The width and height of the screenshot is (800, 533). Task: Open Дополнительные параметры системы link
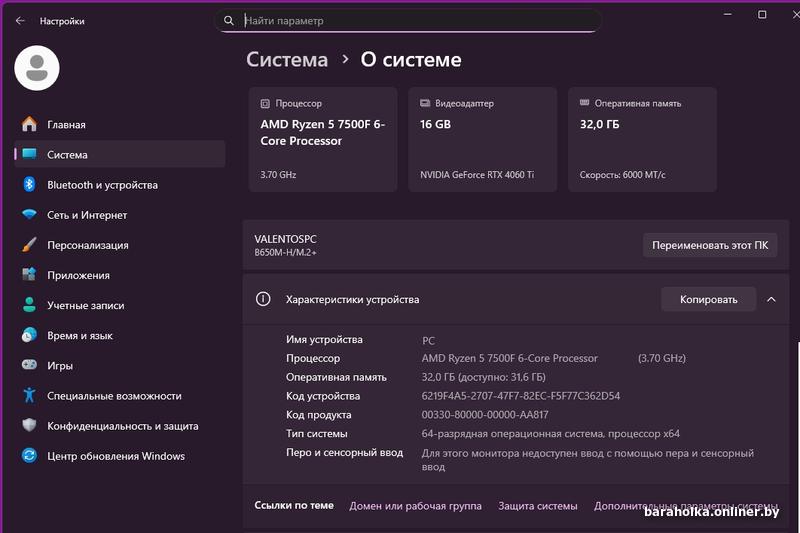click(686, 505)
